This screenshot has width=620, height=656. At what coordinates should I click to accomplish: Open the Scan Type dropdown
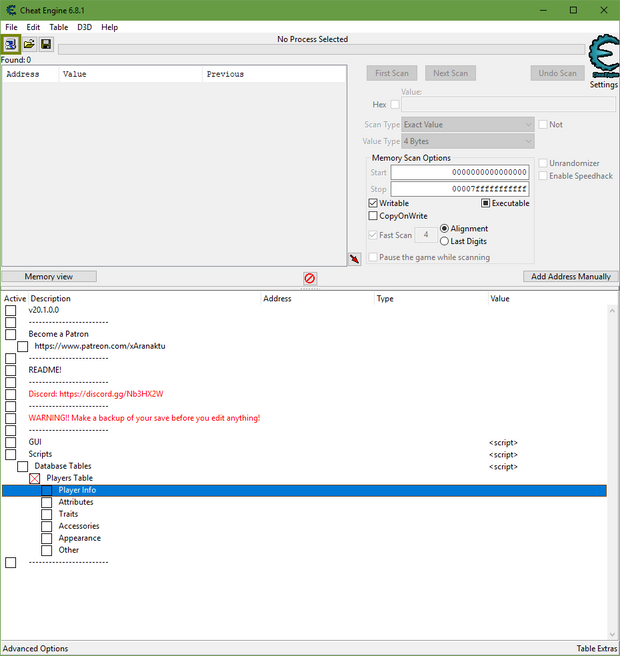[468, 125]
